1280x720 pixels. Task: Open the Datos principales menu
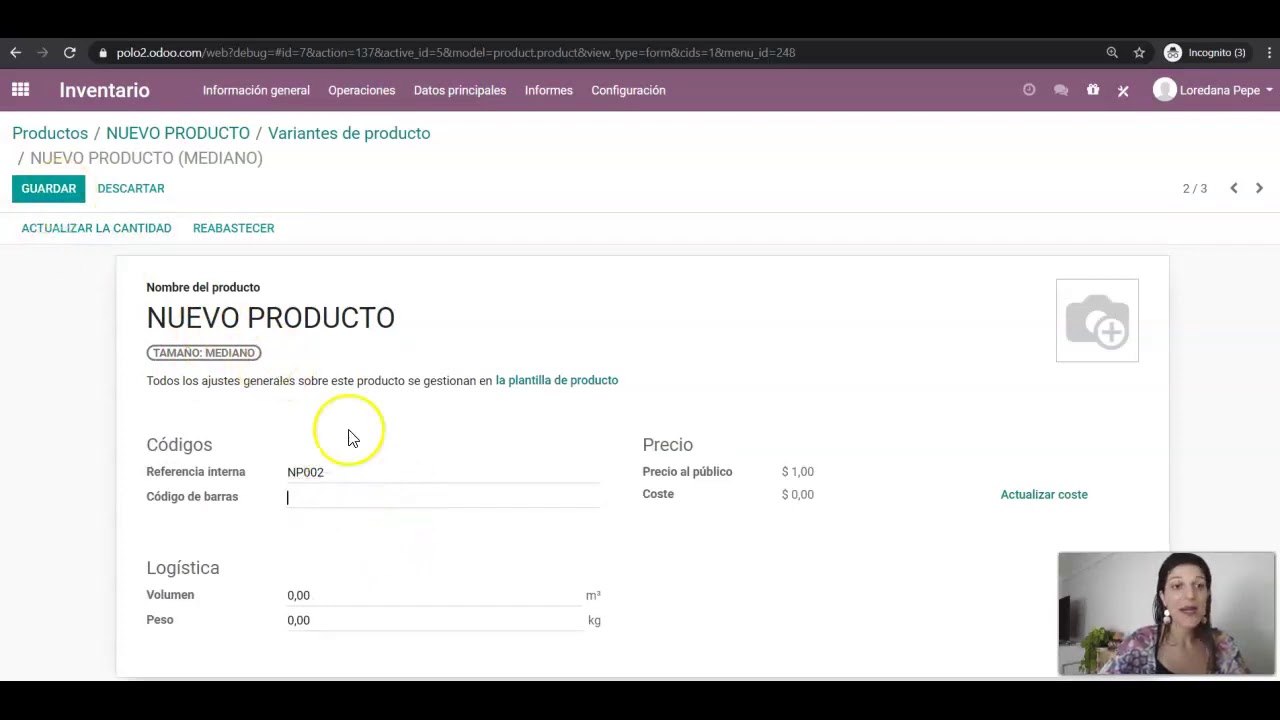point(460,90)
